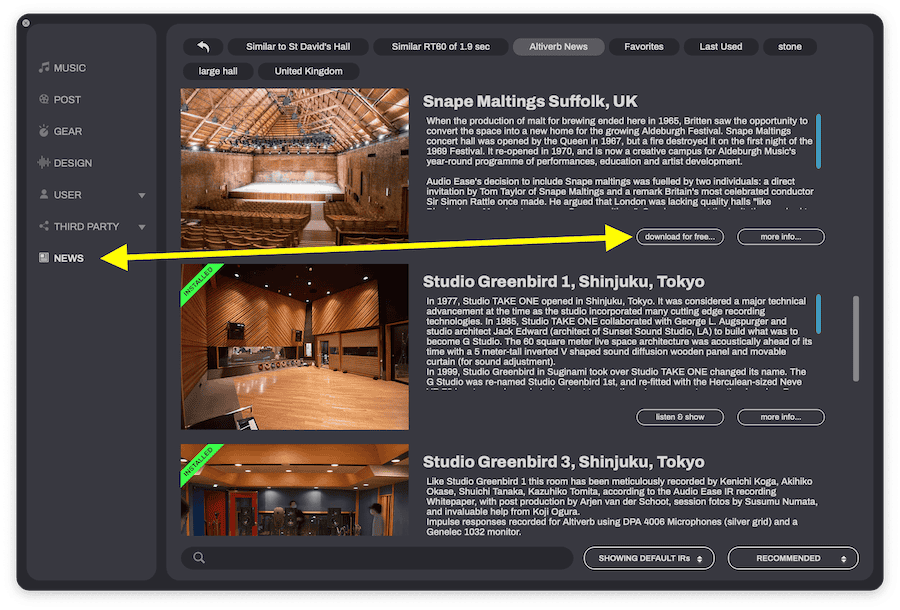
Task: Click the Snape Maltings hall photo
Action: click(295, 168)
